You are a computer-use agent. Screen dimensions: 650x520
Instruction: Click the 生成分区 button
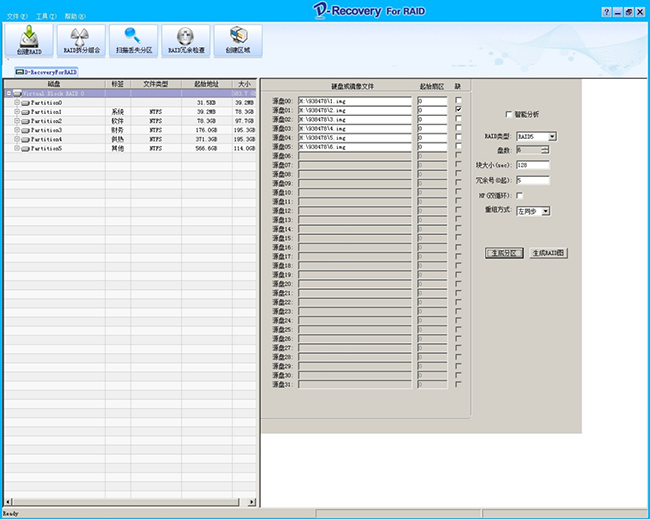[x=504, y=253]
